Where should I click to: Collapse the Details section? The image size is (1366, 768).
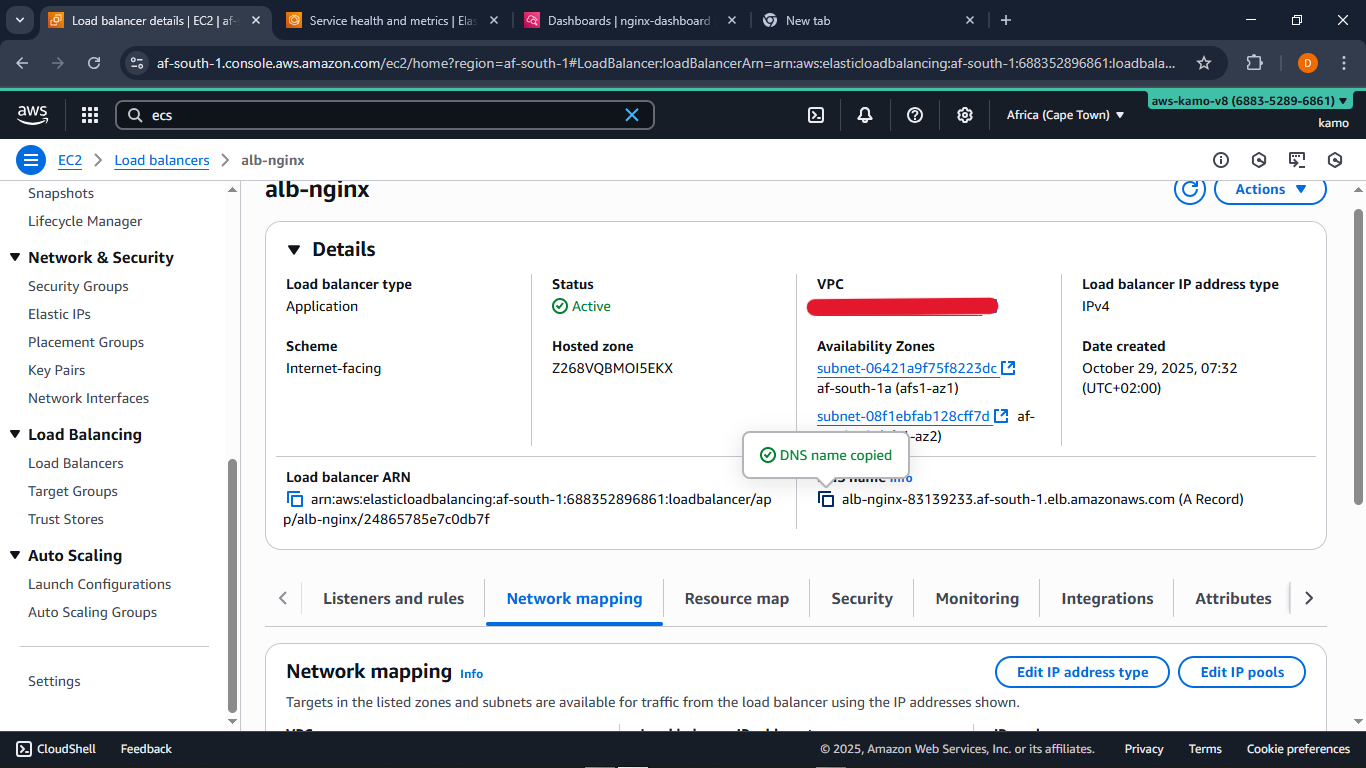click(294, 250)
